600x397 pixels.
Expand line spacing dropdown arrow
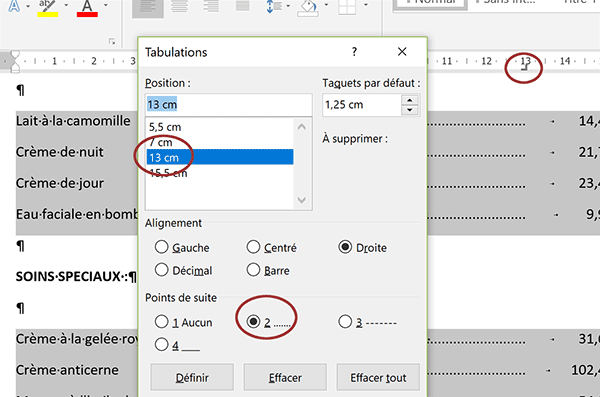(288, 5)
